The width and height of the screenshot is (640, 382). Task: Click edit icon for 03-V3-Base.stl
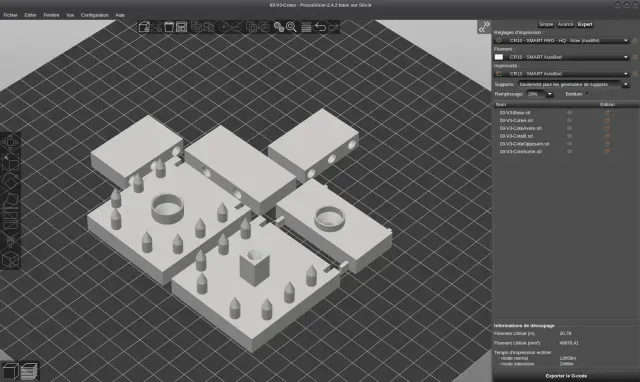(607, 113)
